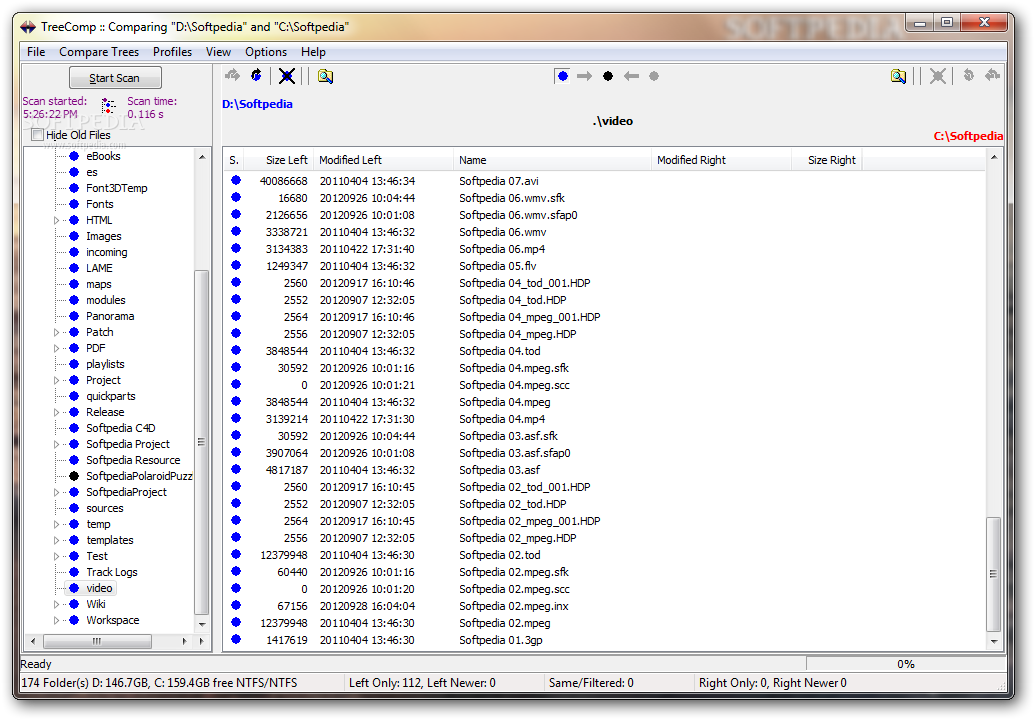The height and width of the screenshot is (720, 1035).
Task: Toggle the right arrow left-newer filter
Action: (x=584, y=76)
